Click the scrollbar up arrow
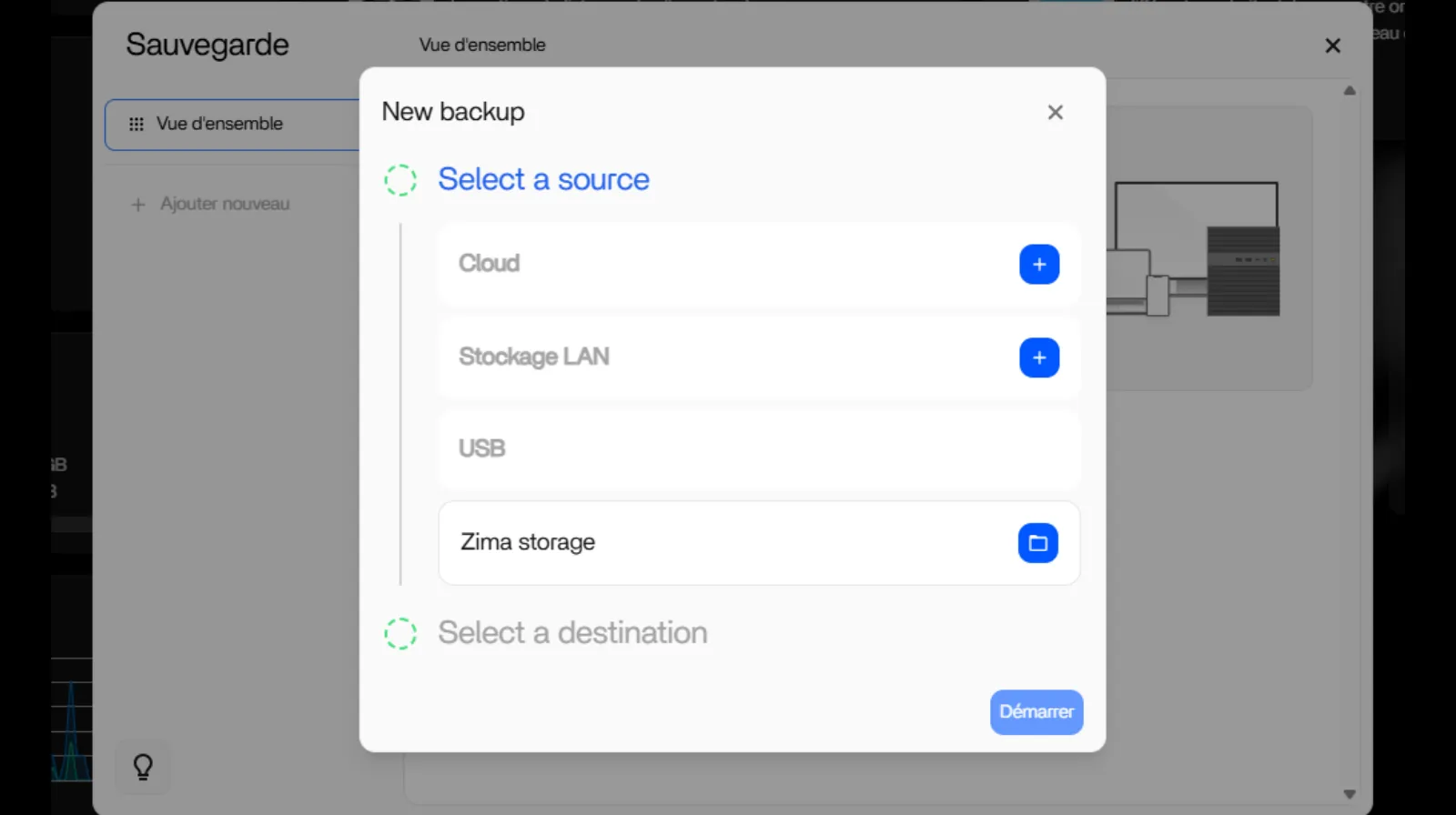This screenshot has width=1456, height=815. [1350, 89]
